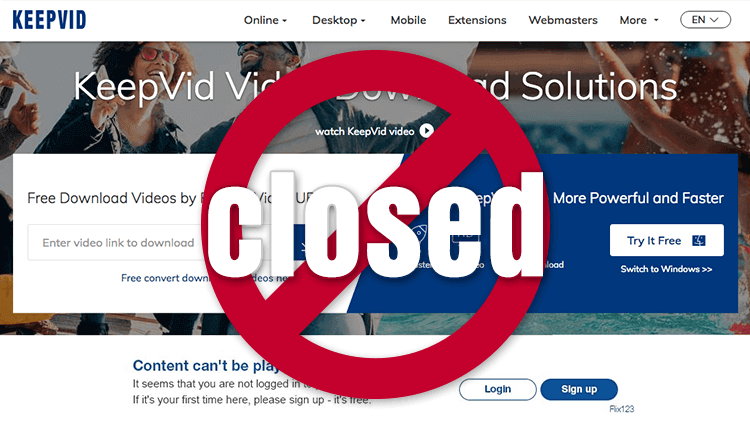Viewport: 750px width, 425px height.
Task: Play the watch KeepVid video circle icon
Action: point(427,131)
